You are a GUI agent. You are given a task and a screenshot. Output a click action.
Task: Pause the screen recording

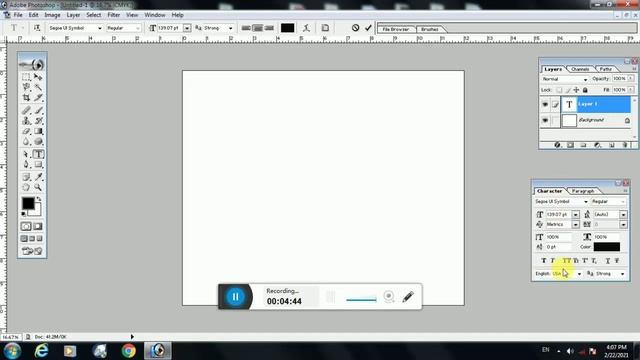(236, 297)
